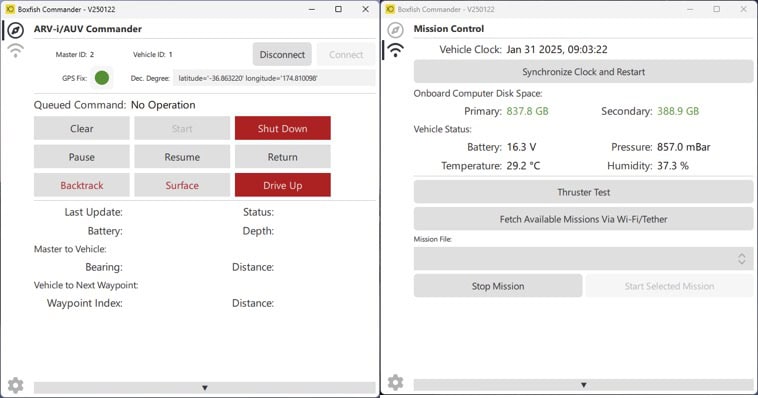Viewport: 758px width, 398px height.
Task: Click the 'Vehicle ID: 1' label
Action: (153, 55)
